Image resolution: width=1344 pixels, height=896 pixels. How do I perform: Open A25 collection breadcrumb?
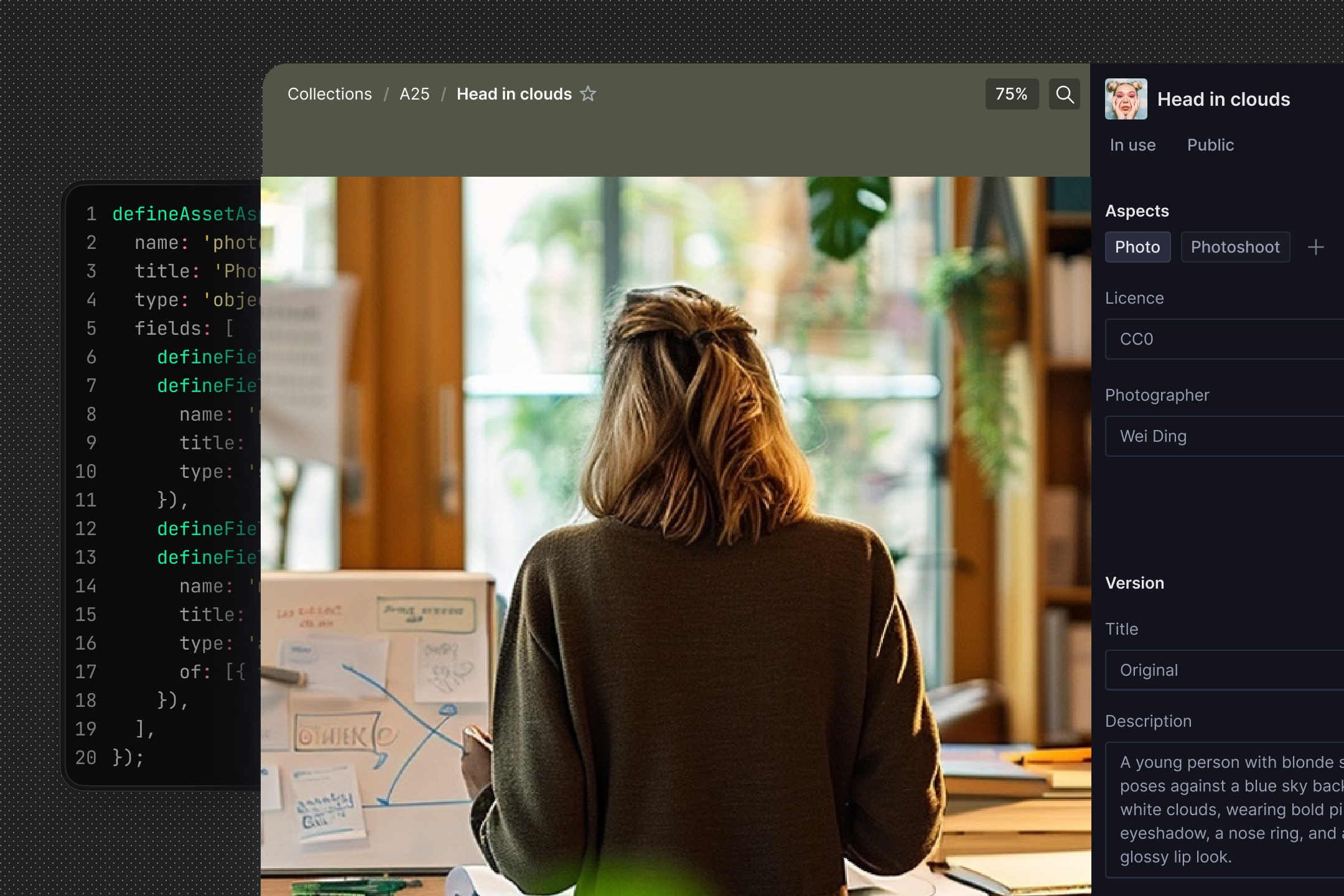pyautogui.click(x=414, y=94)
